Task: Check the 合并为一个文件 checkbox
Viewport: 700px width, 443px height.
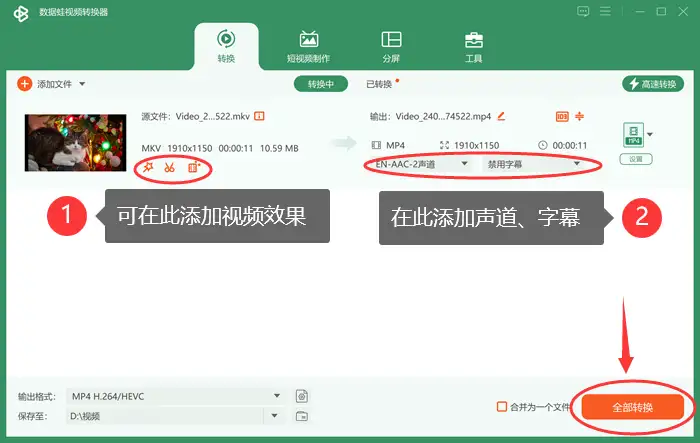Action: 502,406
